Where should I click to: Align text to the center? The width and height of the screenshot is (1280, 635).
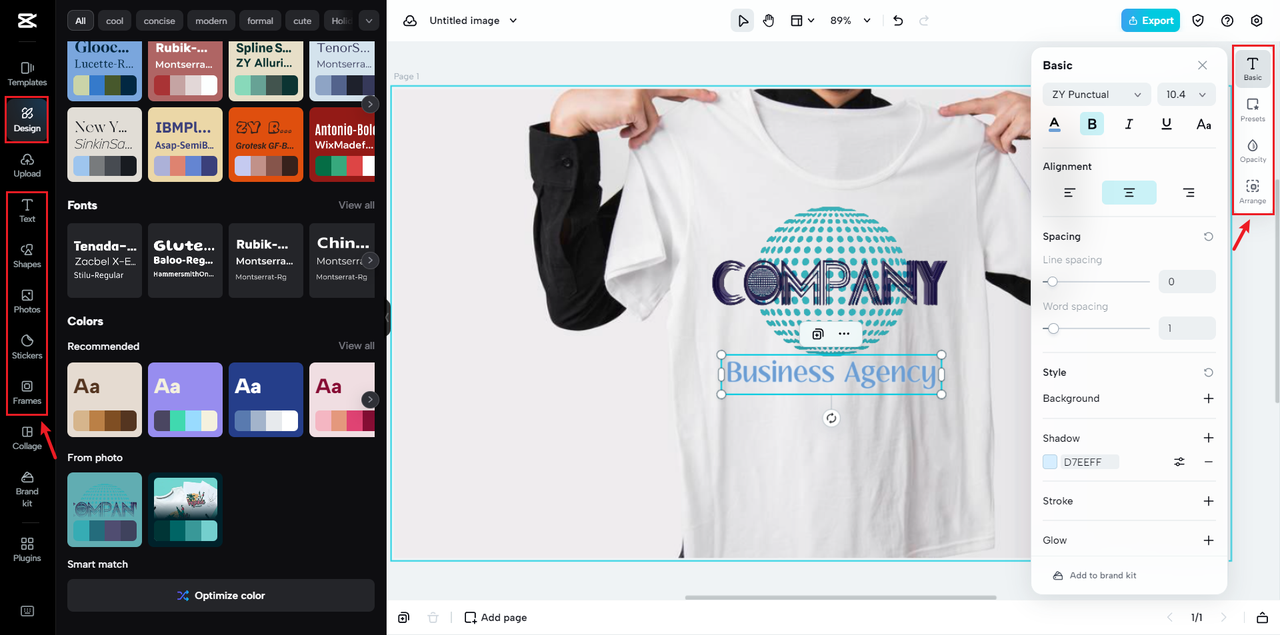point(1129,192)
